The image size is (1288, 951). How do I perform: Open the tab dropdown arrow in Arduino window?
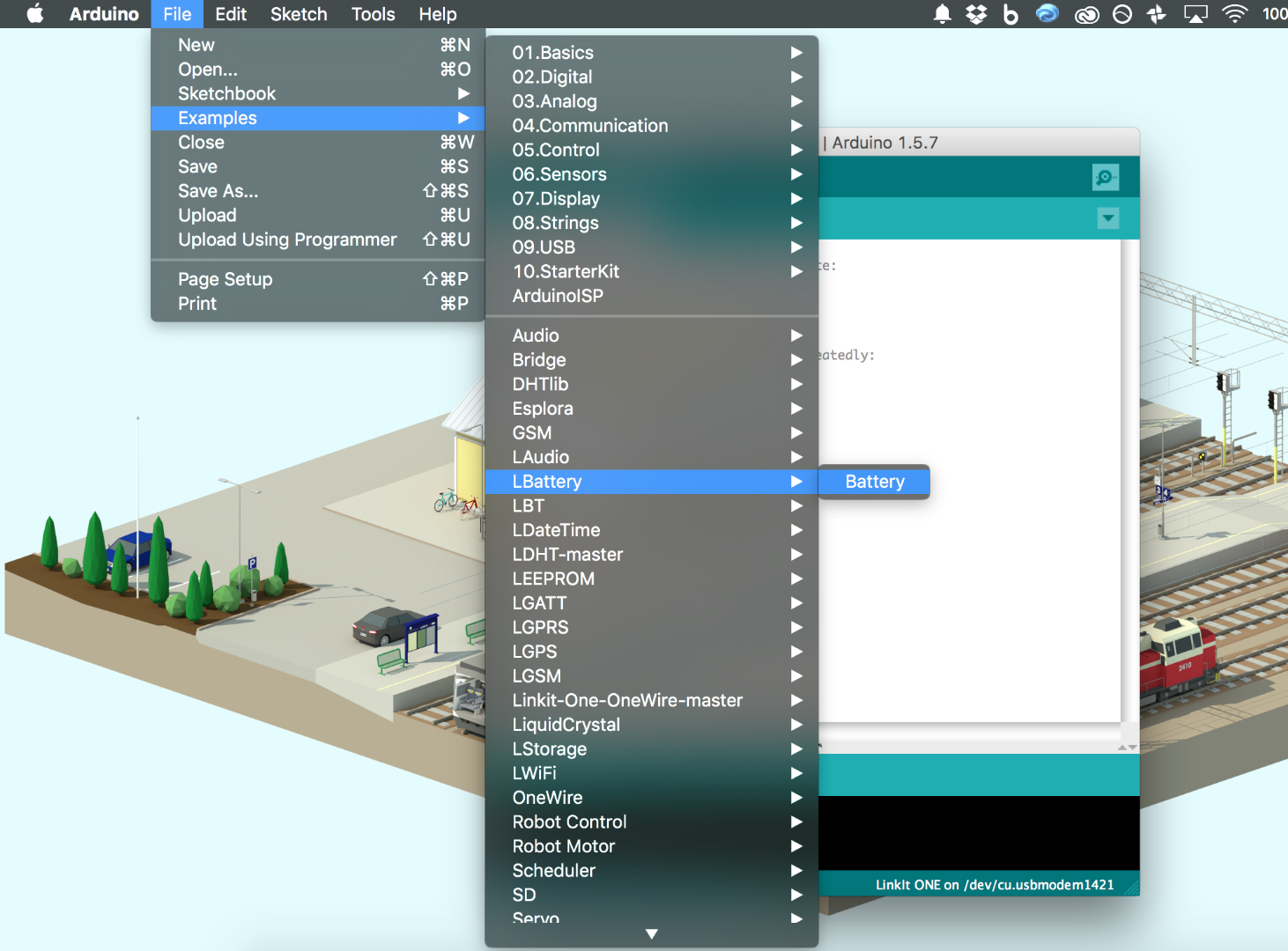(x=1108, y=217)
